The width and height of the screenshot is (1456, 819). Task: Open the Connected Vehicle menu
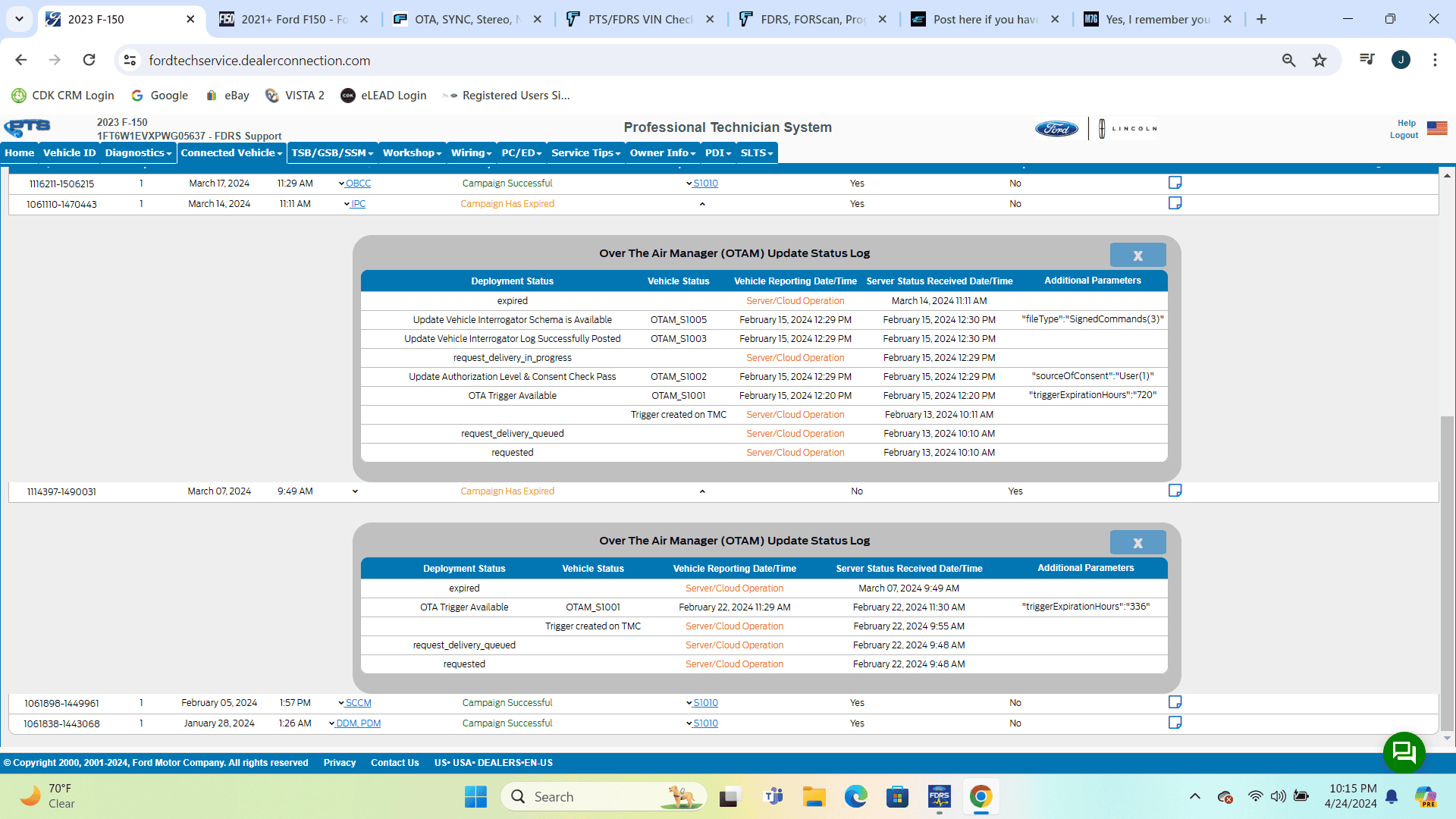[231, 153]
